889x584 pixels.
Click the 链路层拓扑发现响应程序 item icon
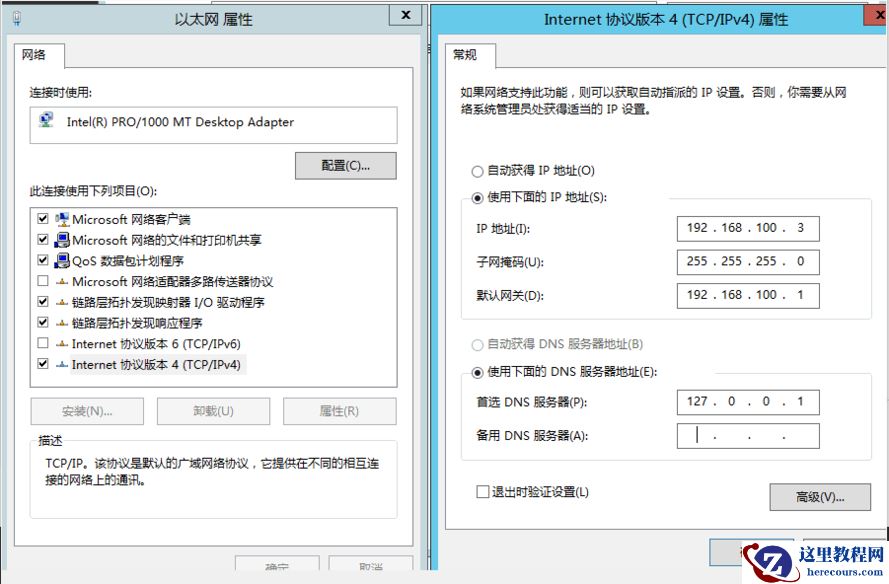(x=62, y=323)
